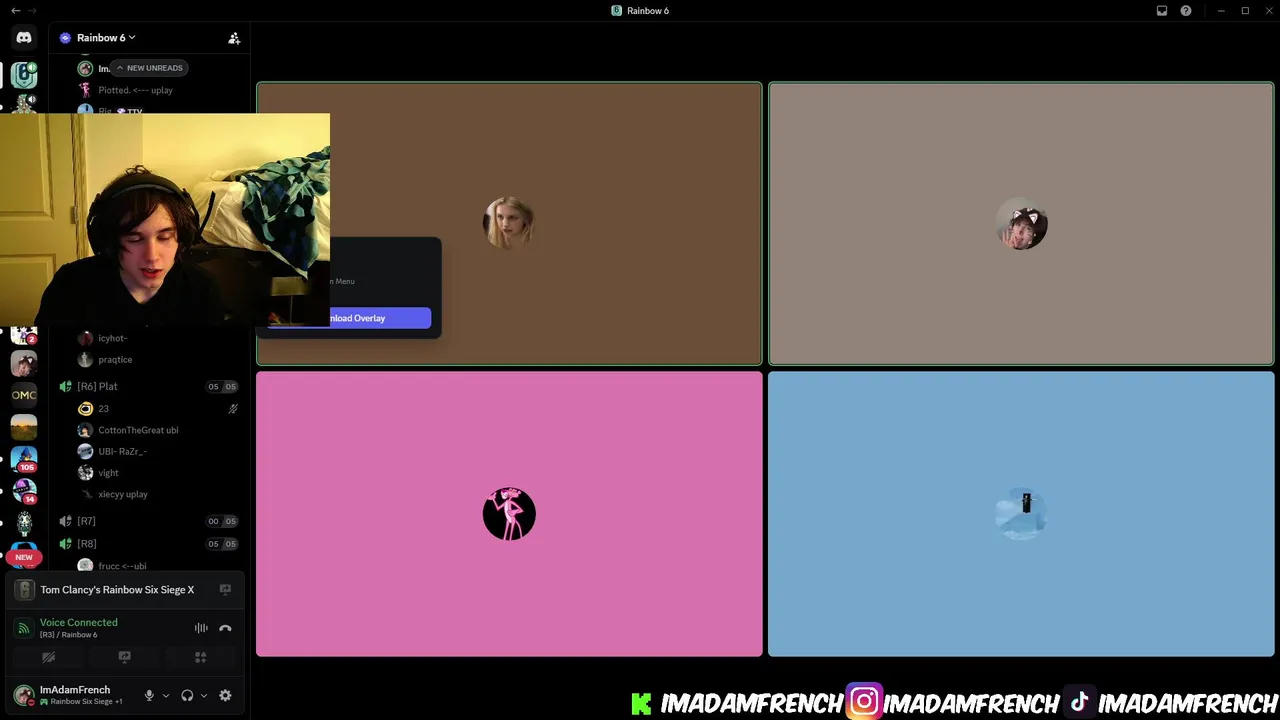Select the pink voice tile with Pink Panther avatar
Image resolution: width=1280 pixels, height=720 pixels.
coord(509,514)
